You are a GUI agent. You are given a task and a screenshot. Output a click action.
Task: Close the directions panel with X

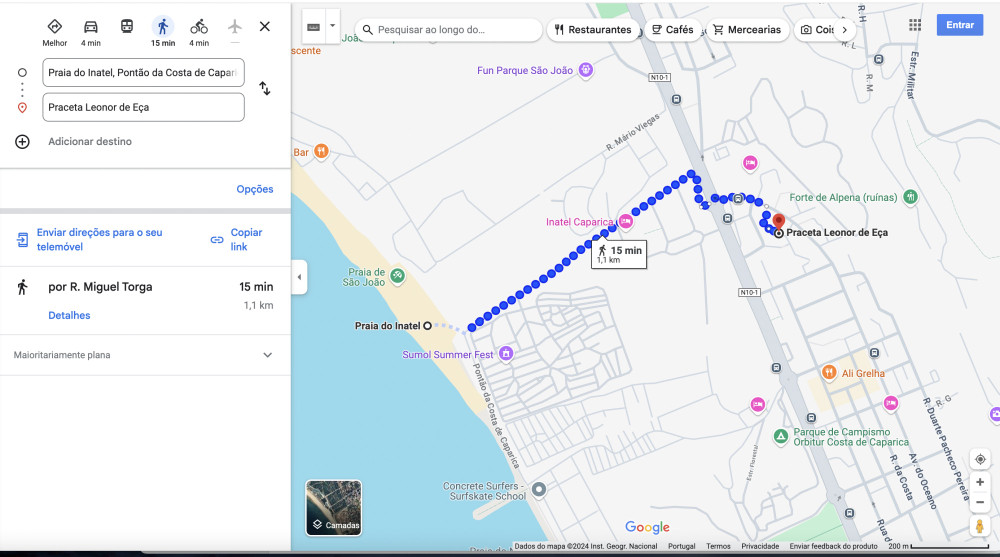265,27
